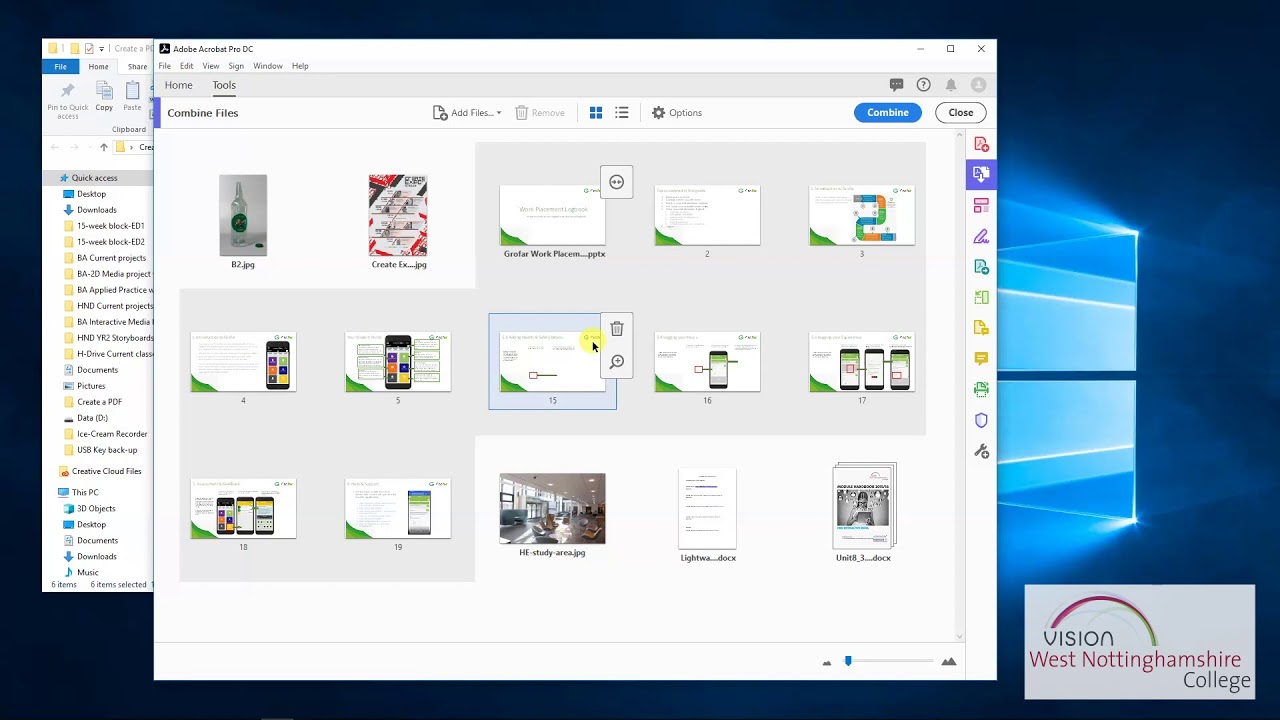Click the magnifier preview icon on page 15

click(x=617, y=361)
